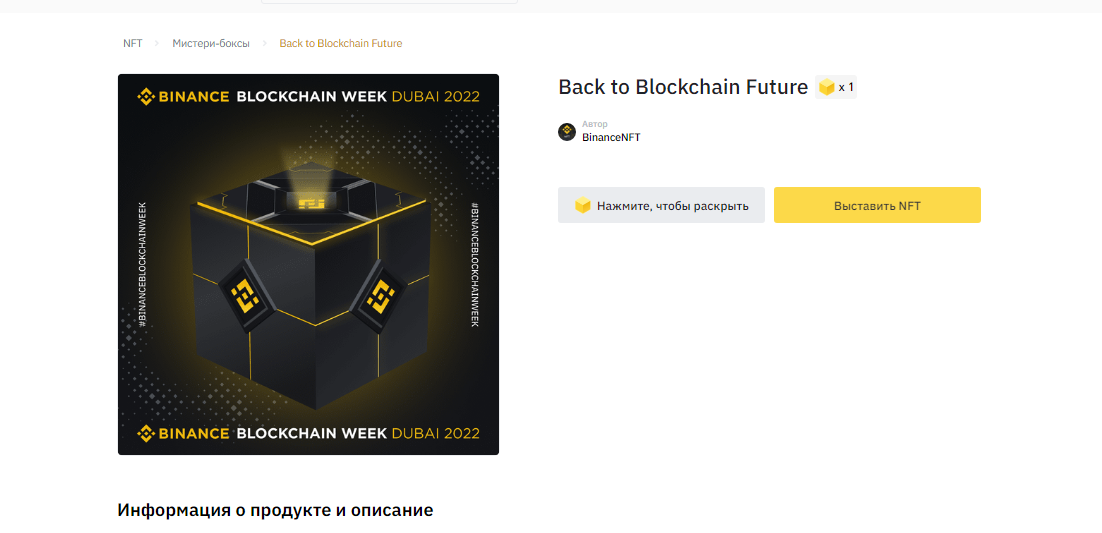The image size is (1102, 533).
Task: Click the box icon inside the reveal button
Action: point(583,206)
